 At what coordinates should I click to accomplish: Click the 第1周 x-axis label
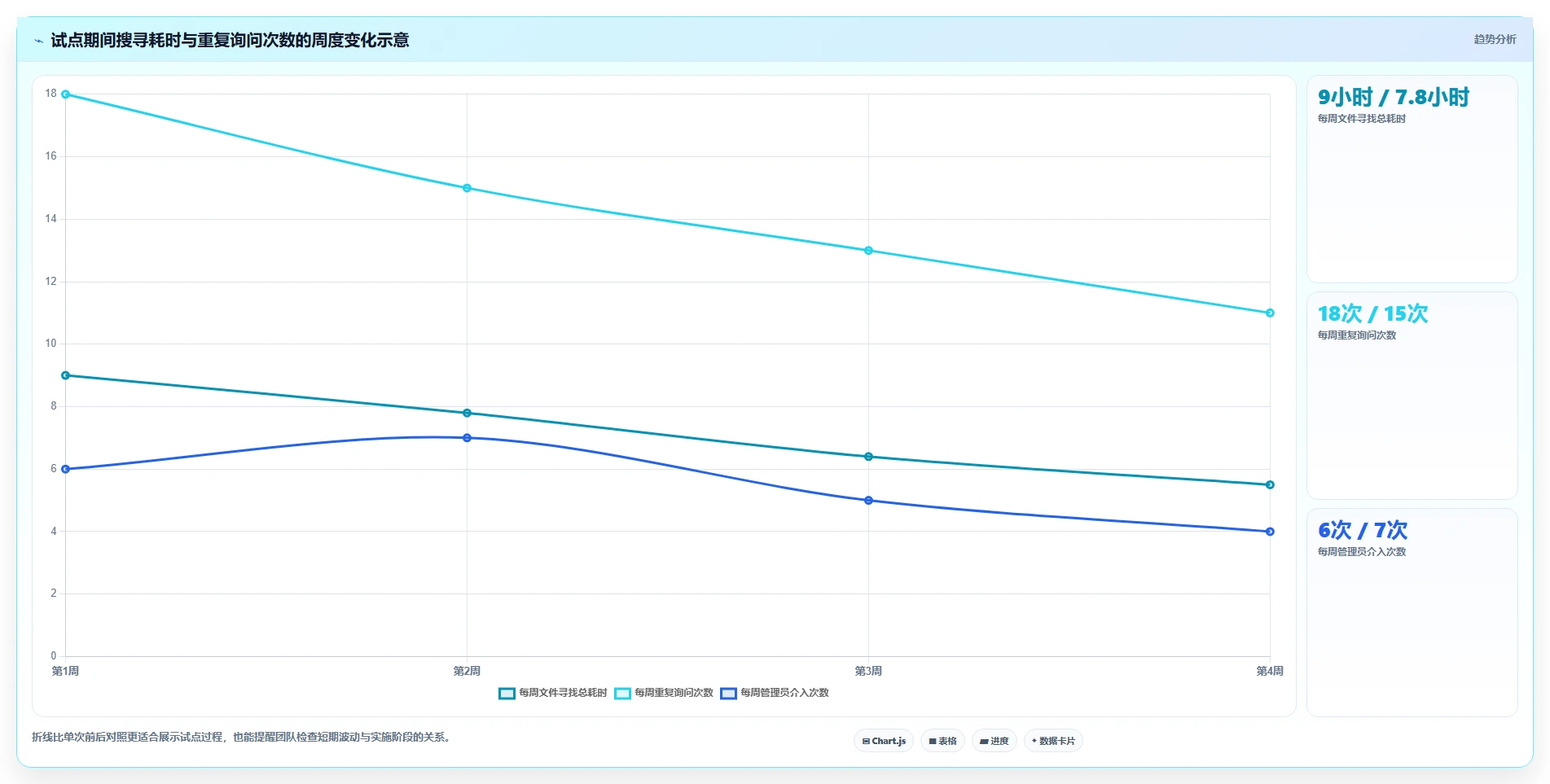point(66,671)
